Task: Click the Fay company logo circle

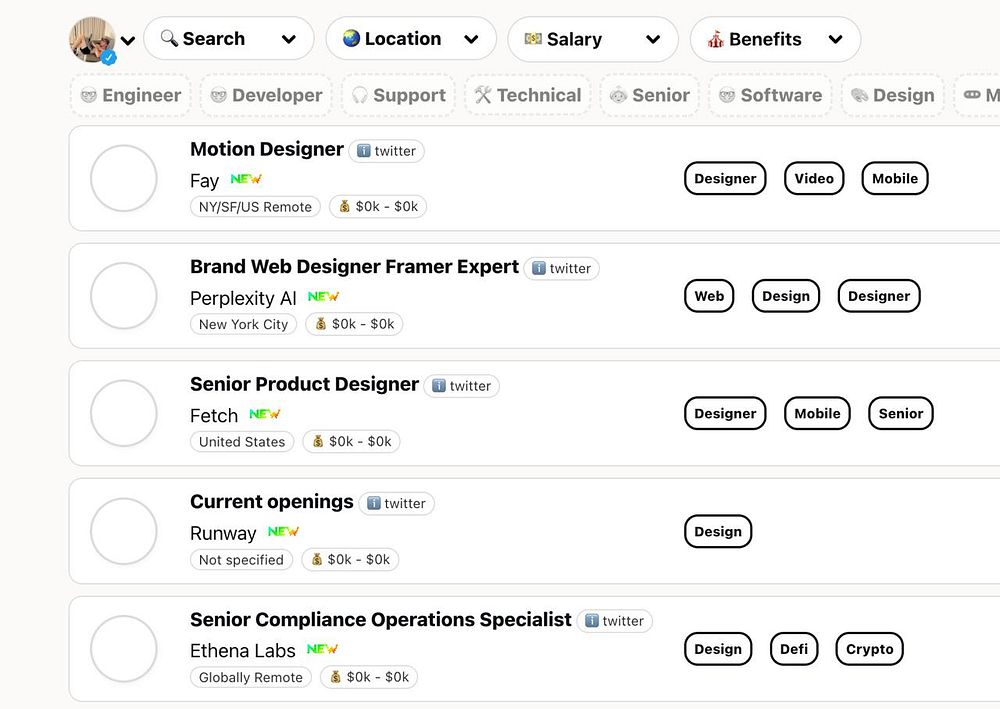Action: point(124,178)
